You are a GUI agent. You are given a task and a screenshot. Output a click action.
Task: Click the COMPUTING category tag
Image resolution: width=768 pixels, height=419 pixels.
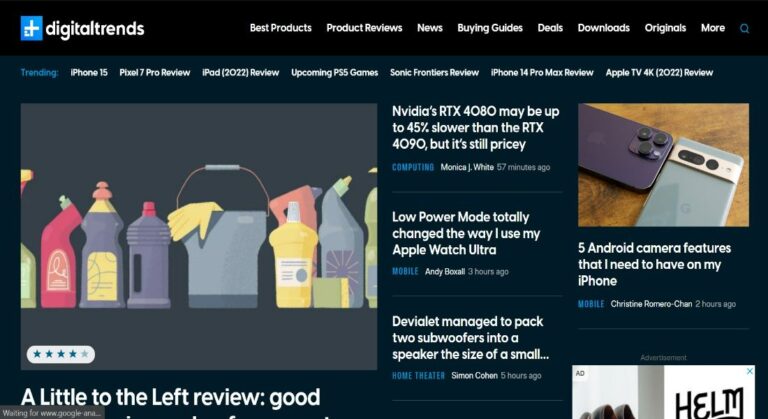[413, 167]
